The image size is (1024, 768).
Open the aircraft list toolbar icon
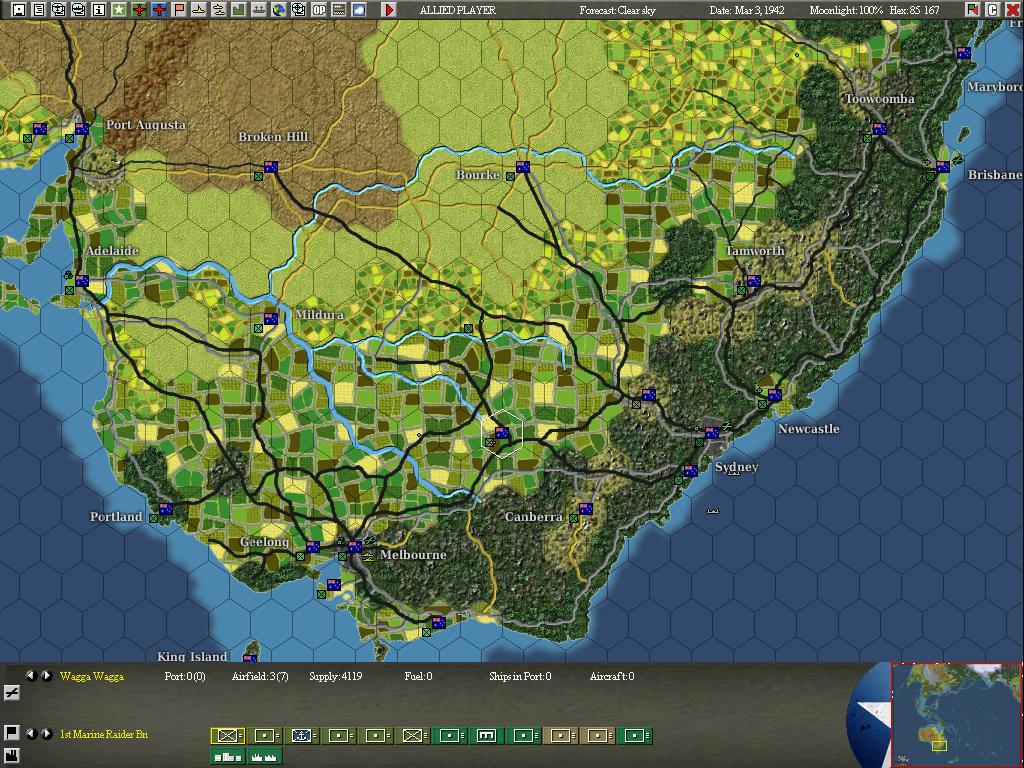(59, 10)
